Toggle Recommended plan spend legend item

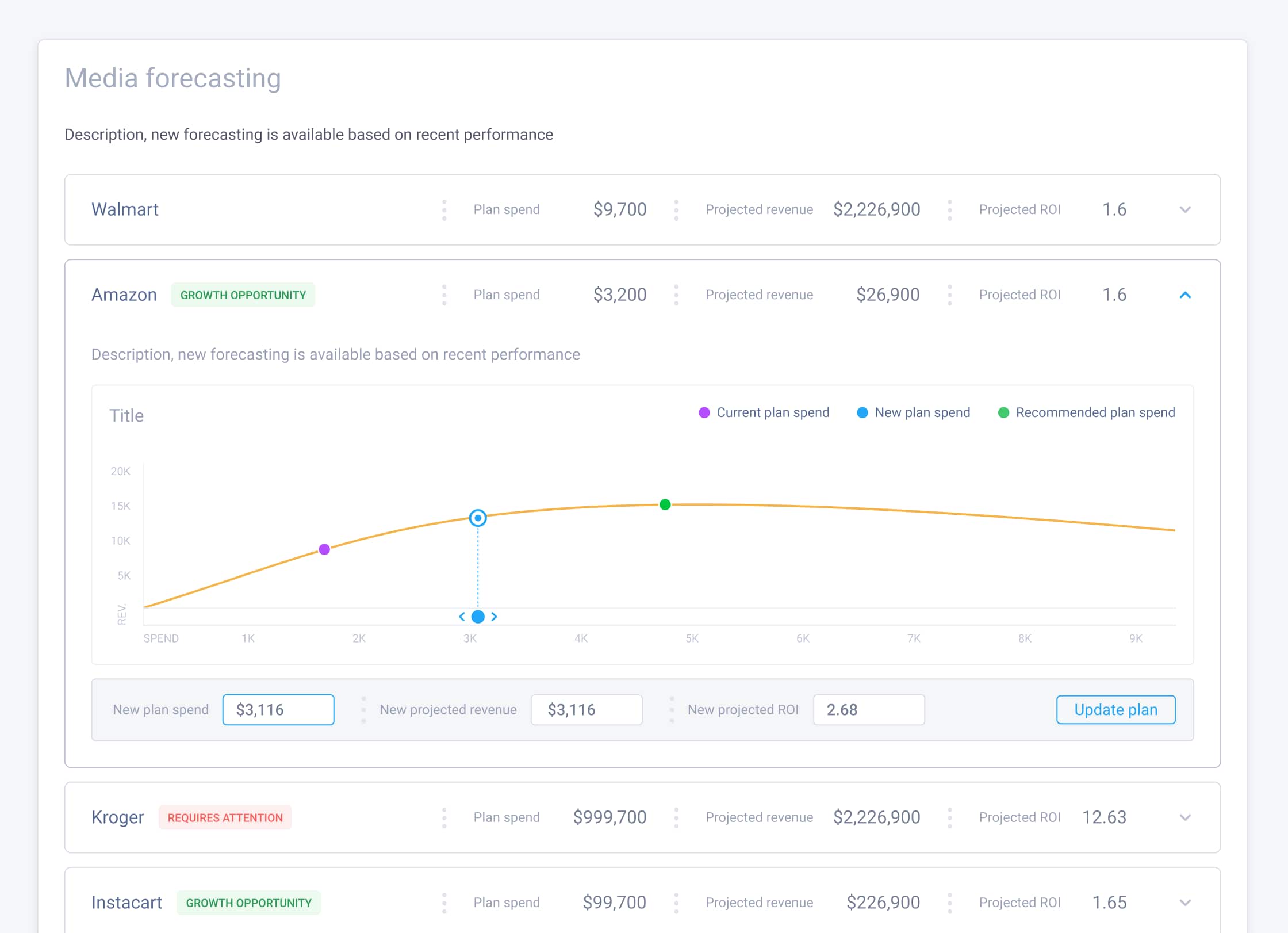[1087, 412]
